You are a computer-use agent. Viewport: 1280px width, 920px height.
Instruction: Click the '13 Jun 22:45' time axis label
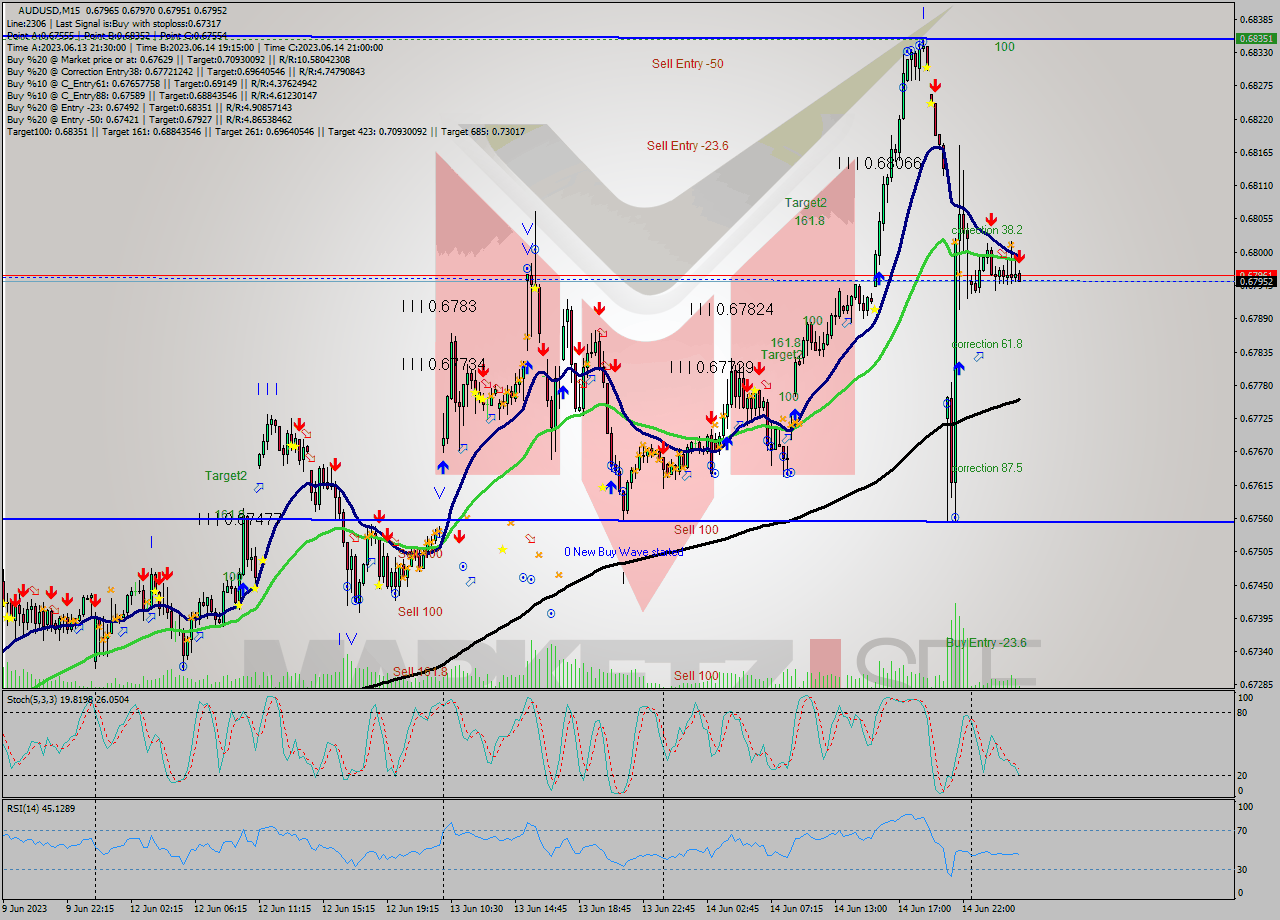click(669, 909)
